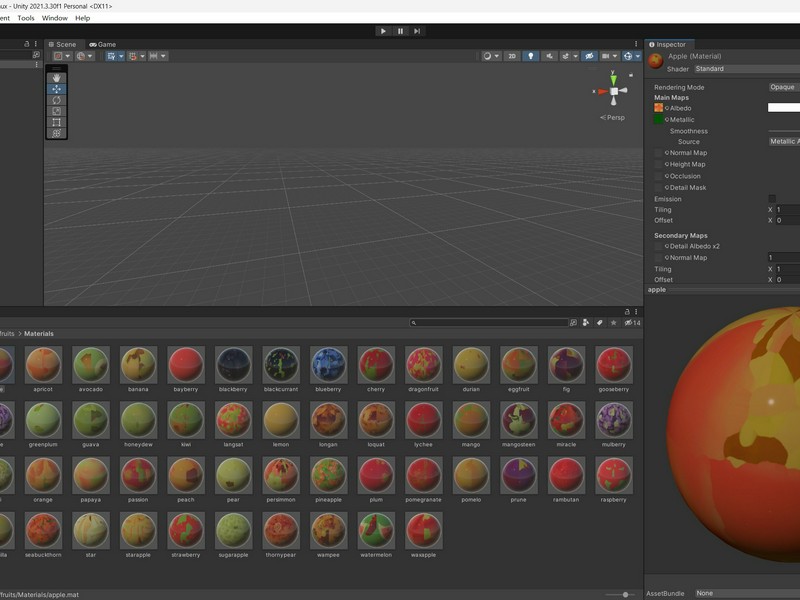Click the Albedo white color swatch
Viewport: 800px width, 600px height.
[x=784, y=108]
